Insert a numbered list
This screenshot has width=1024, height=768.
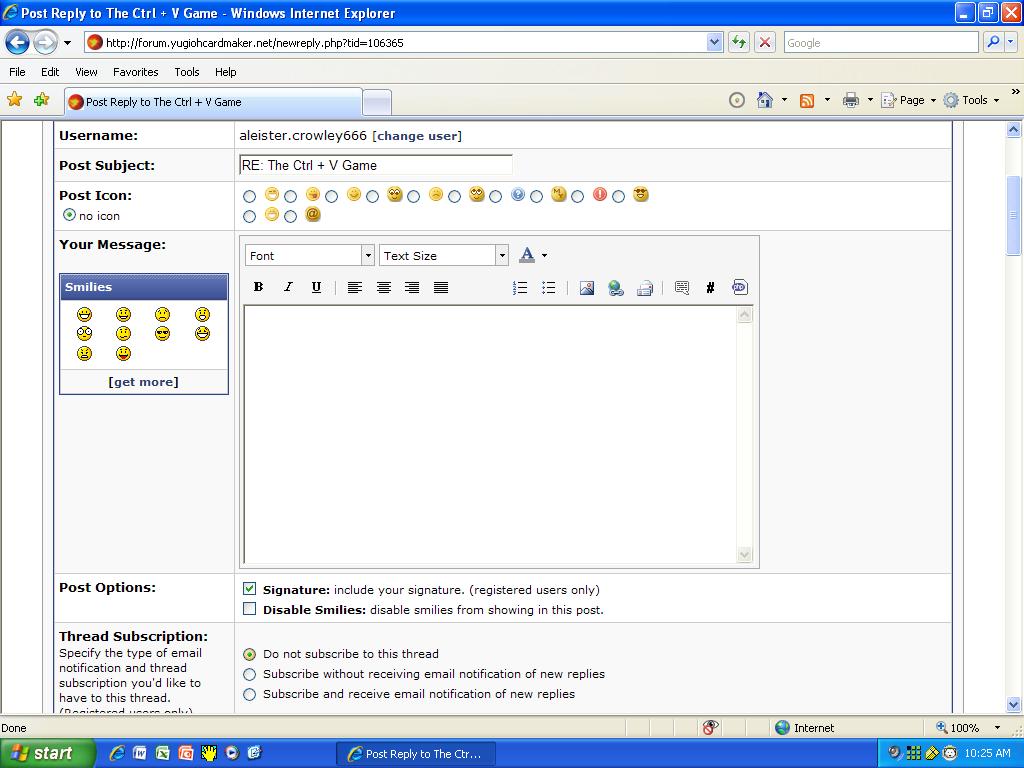[x=519, y=287]
